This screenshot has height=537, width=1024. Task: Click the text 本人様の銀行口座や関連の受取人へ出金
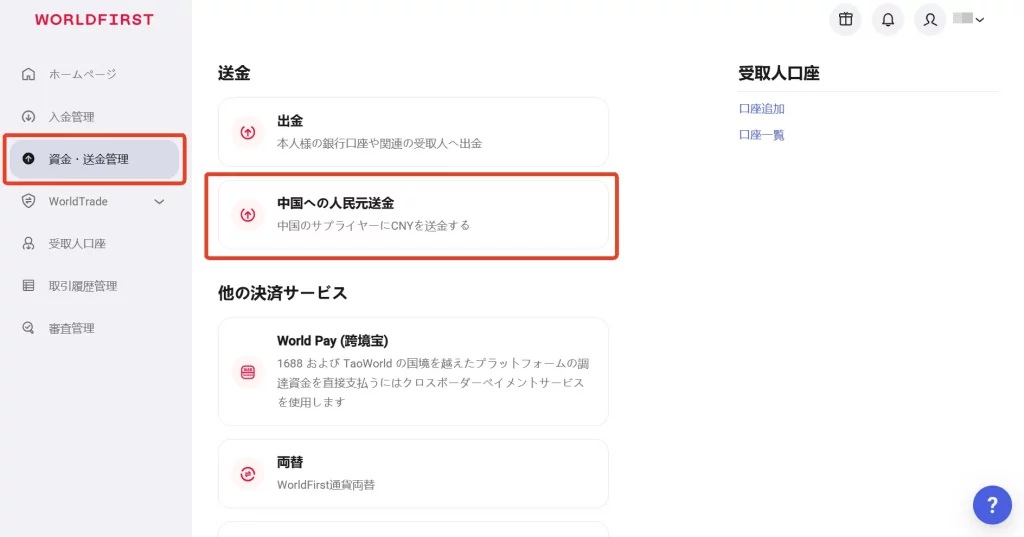pyautogui.click(x=379, y=144)
